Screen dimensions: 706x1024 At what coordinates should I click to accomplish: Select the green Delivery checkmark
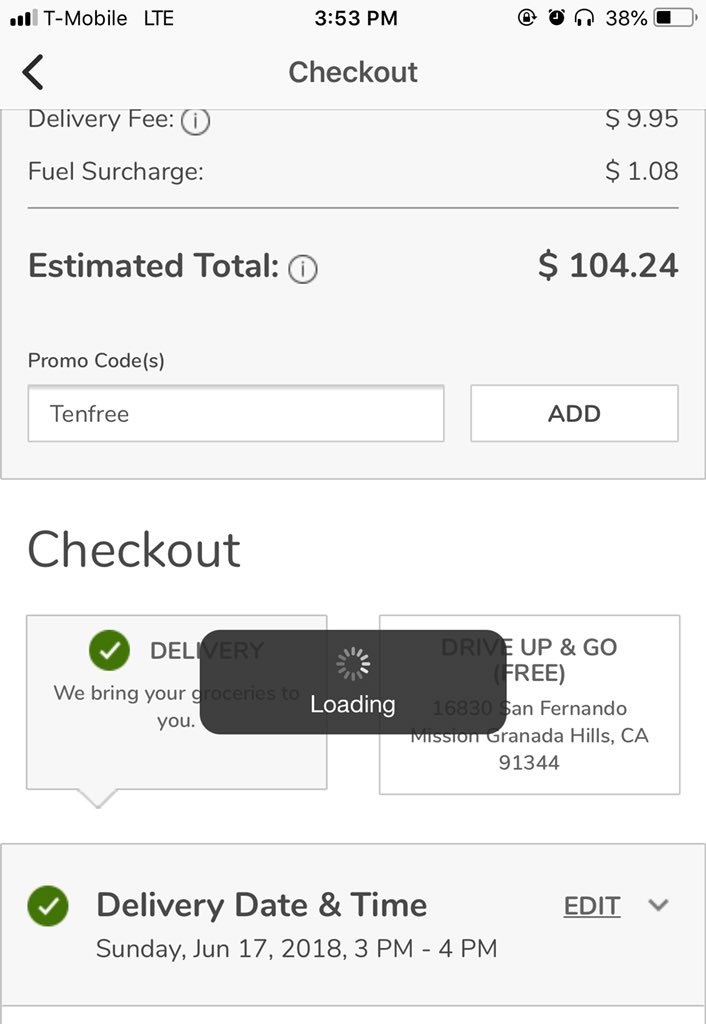pos(110,650)
